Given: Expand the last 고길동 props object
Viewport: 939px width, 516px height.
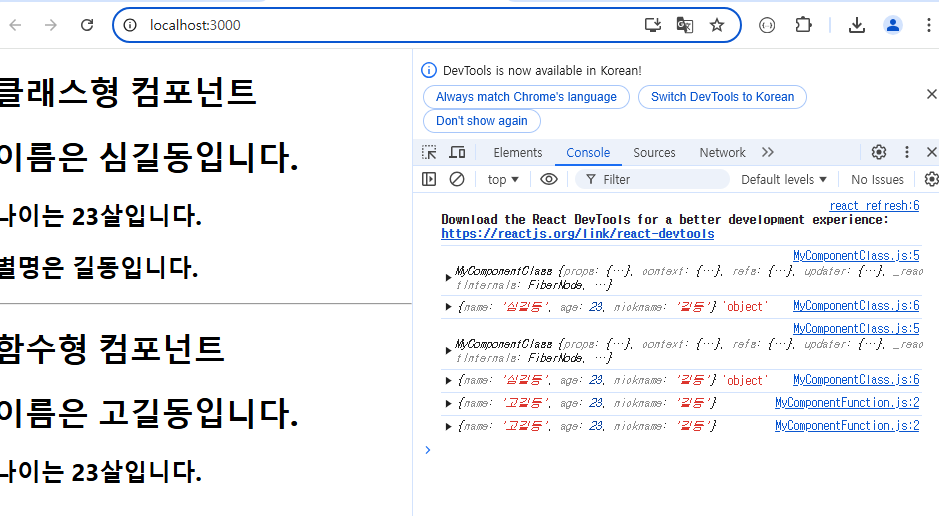Looking at the screenshot, I should click(448, 426).
